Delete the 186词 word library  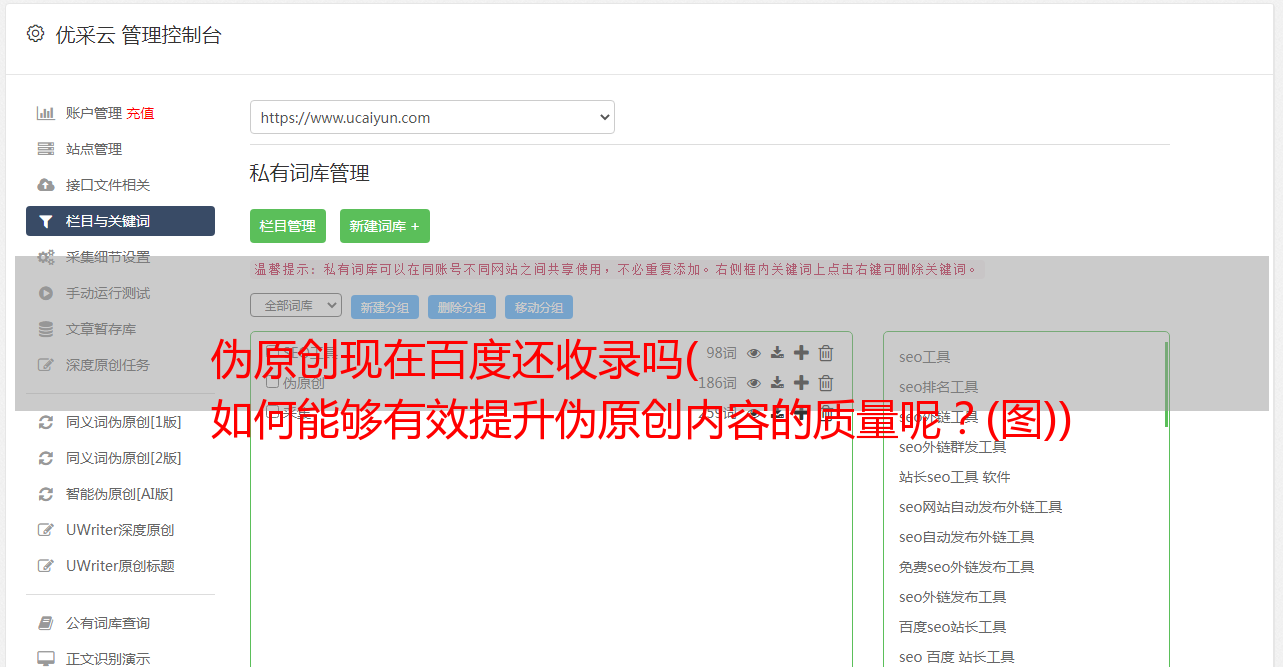point(826,382)
